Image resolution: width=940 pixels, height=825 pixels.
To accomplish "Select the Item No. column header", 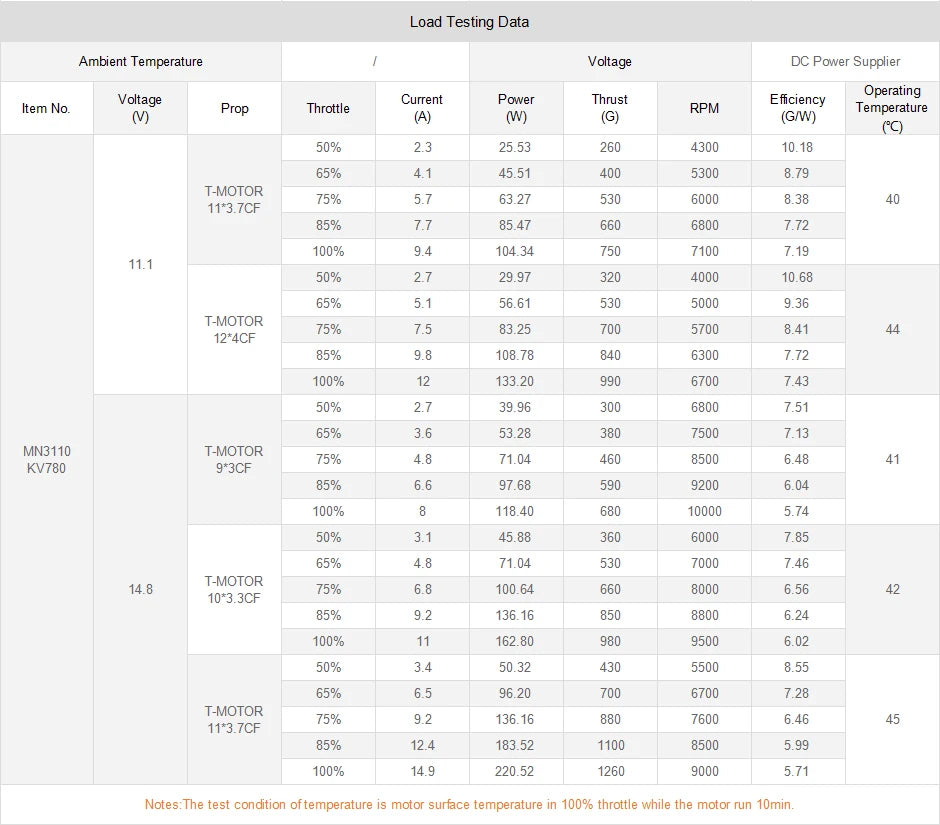I will click(x=46, y=108).
